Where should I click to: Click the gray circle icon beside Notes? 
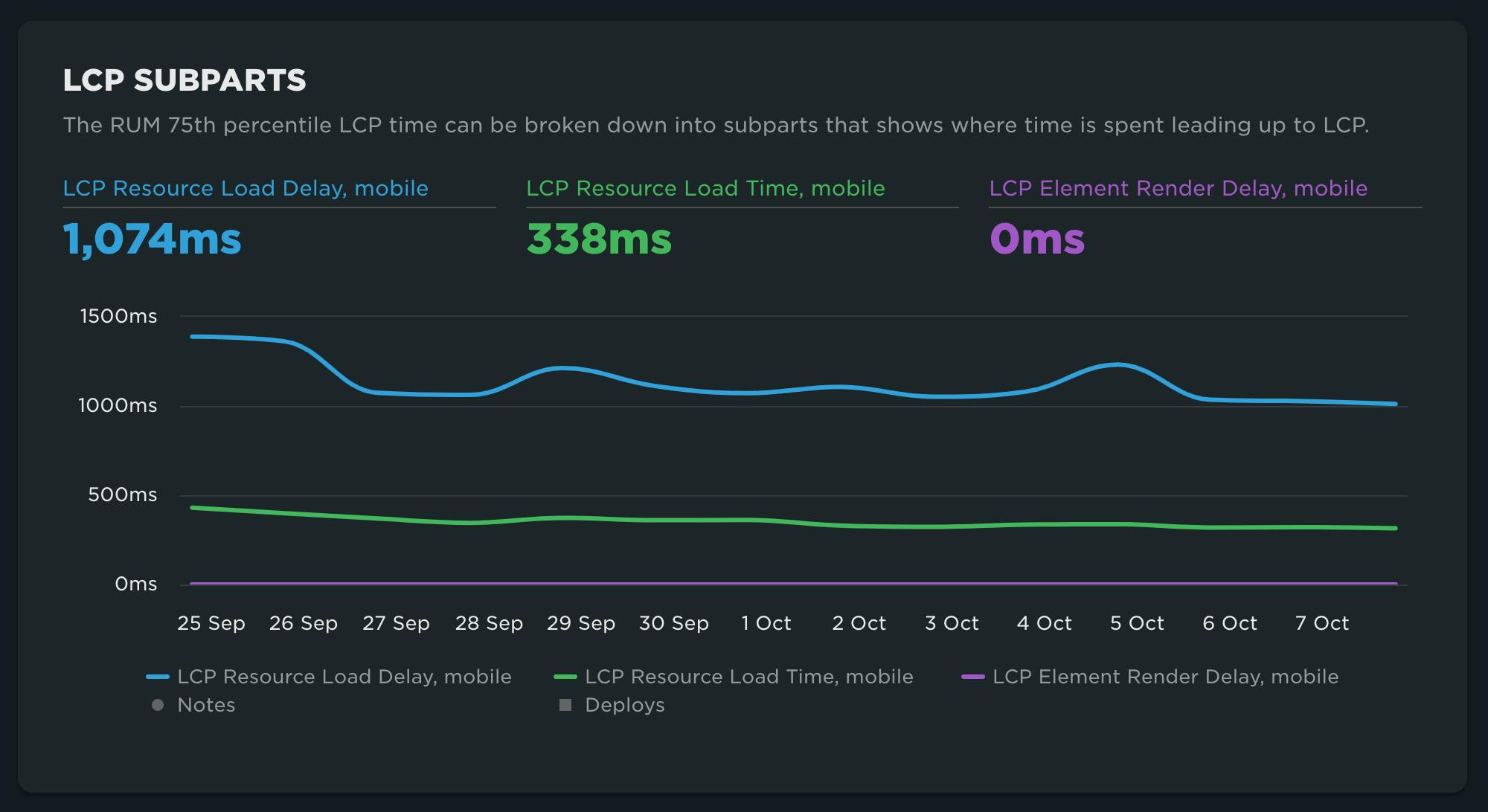[158, 705]
